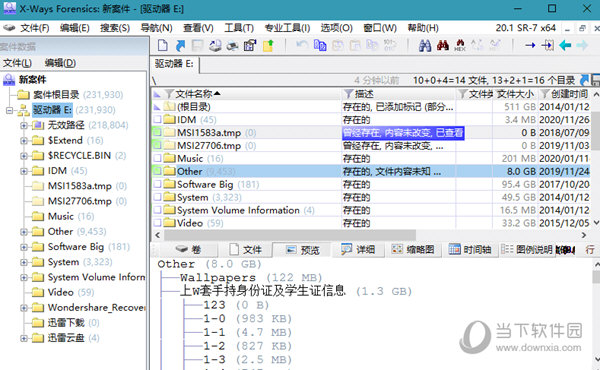Open the 选项(O) menu

point(336,28)
